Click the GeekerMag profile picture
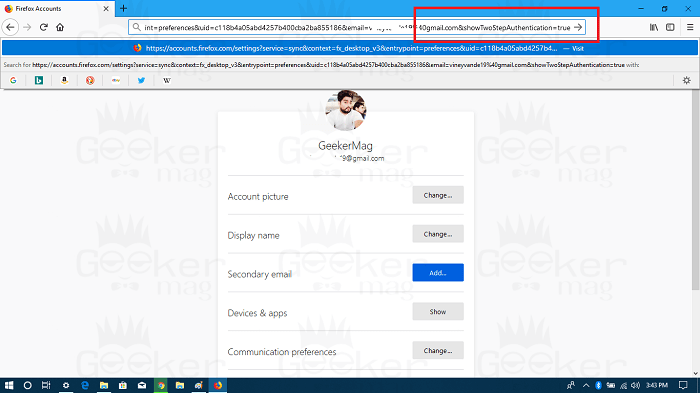This screenshot has height=393, width=700. coord(346,110)
